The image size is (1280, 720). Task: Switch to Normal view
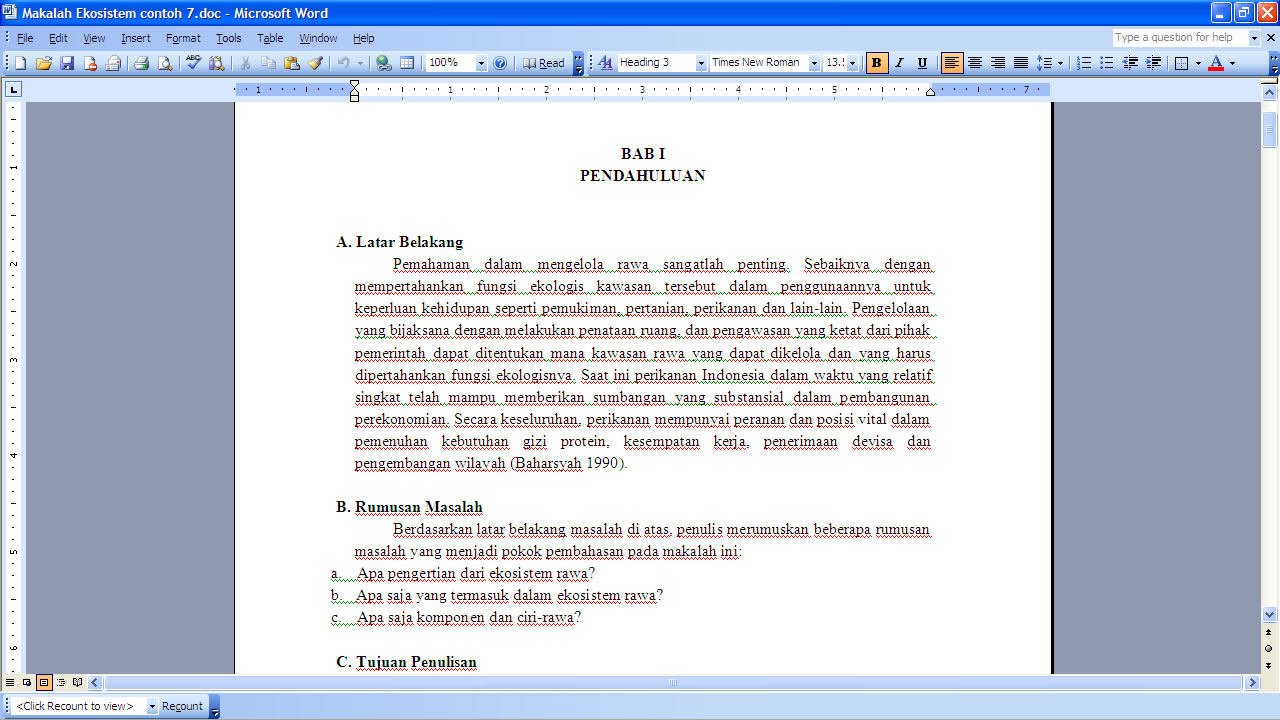tap(10, 683)
